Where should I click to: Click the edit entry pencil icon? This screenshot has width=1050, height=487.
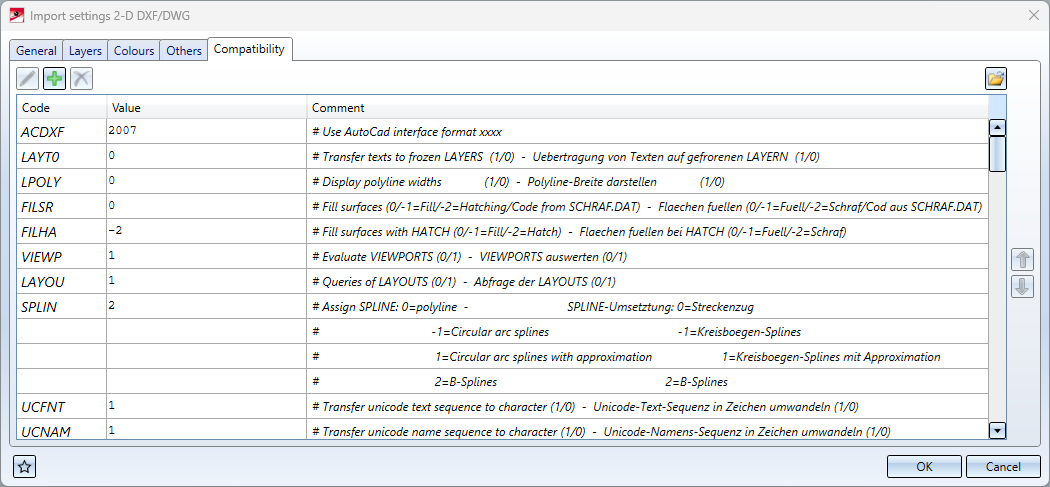click(x=28, y=78)
